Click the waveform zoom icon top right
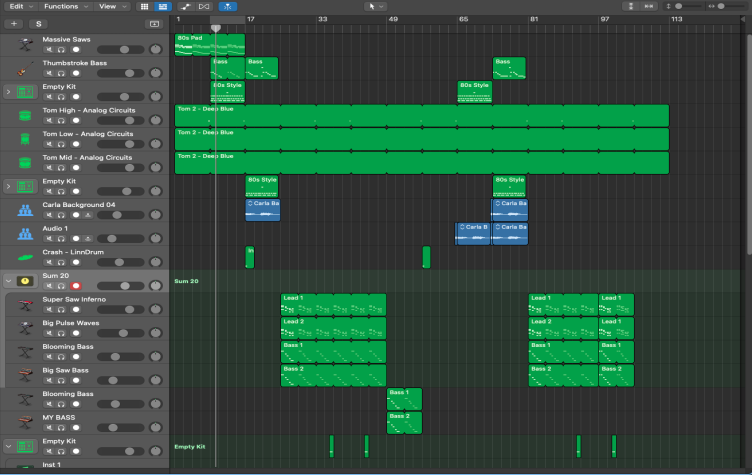Viewport: 752px width, 476px height. click(x=648, y=6)
